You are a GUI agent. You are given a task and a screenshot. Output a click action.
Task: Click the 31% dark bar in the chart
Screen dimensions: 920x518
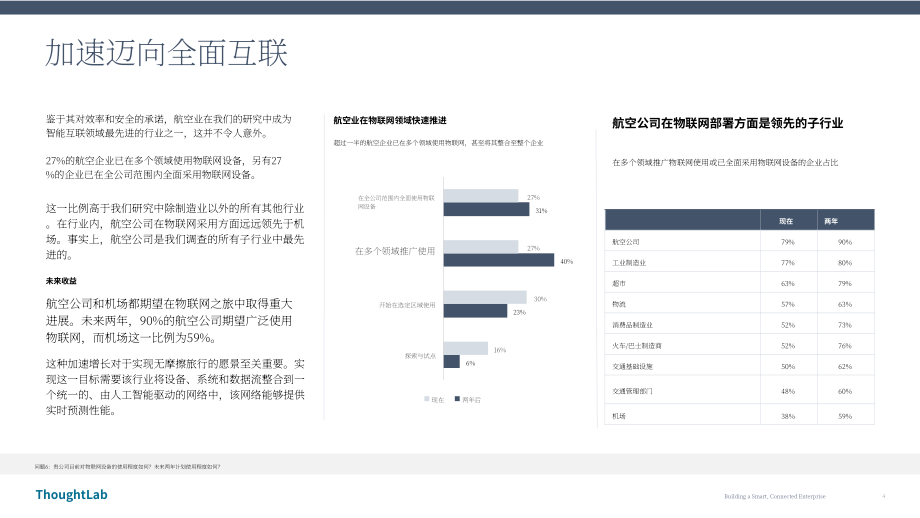point(486,209)
